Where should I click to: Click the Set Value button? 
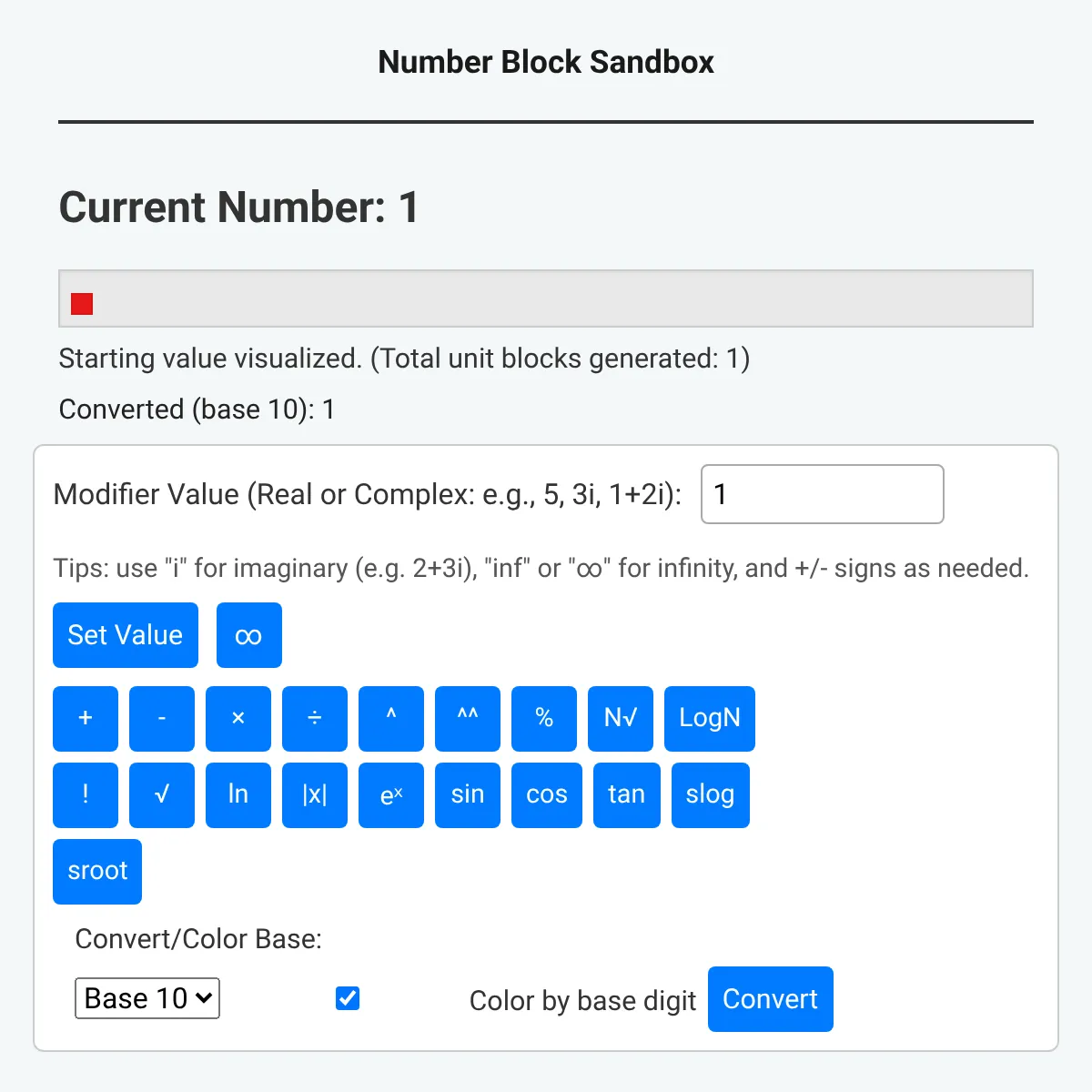point(126,635)
